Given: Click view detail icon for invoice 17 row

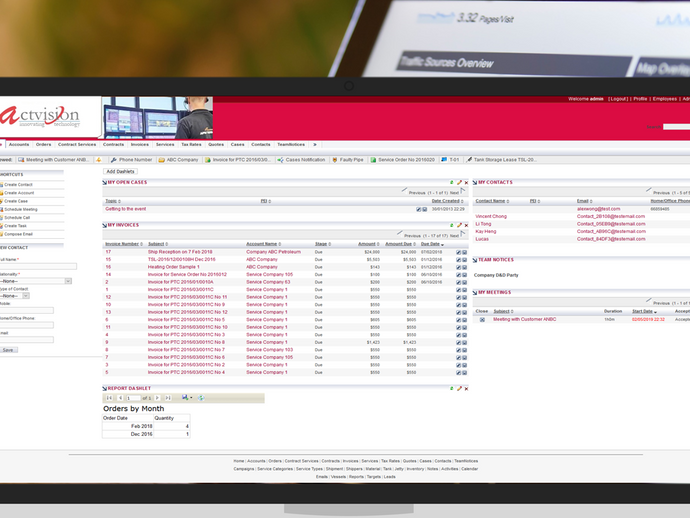Looking at the screenshot, I should pos(464,252).
